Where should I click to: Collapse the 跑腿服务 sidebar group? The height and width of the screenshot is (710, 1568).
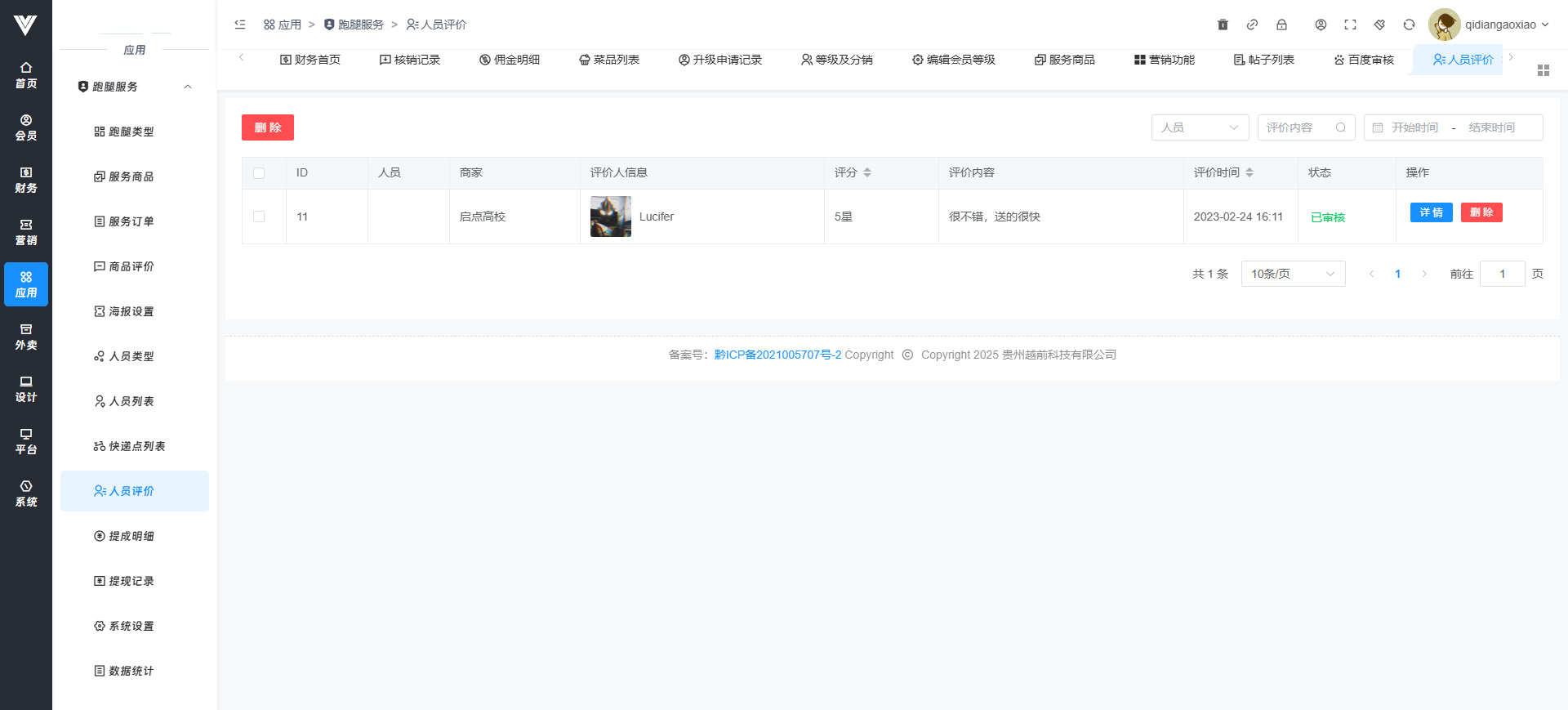tap(188, 87)
